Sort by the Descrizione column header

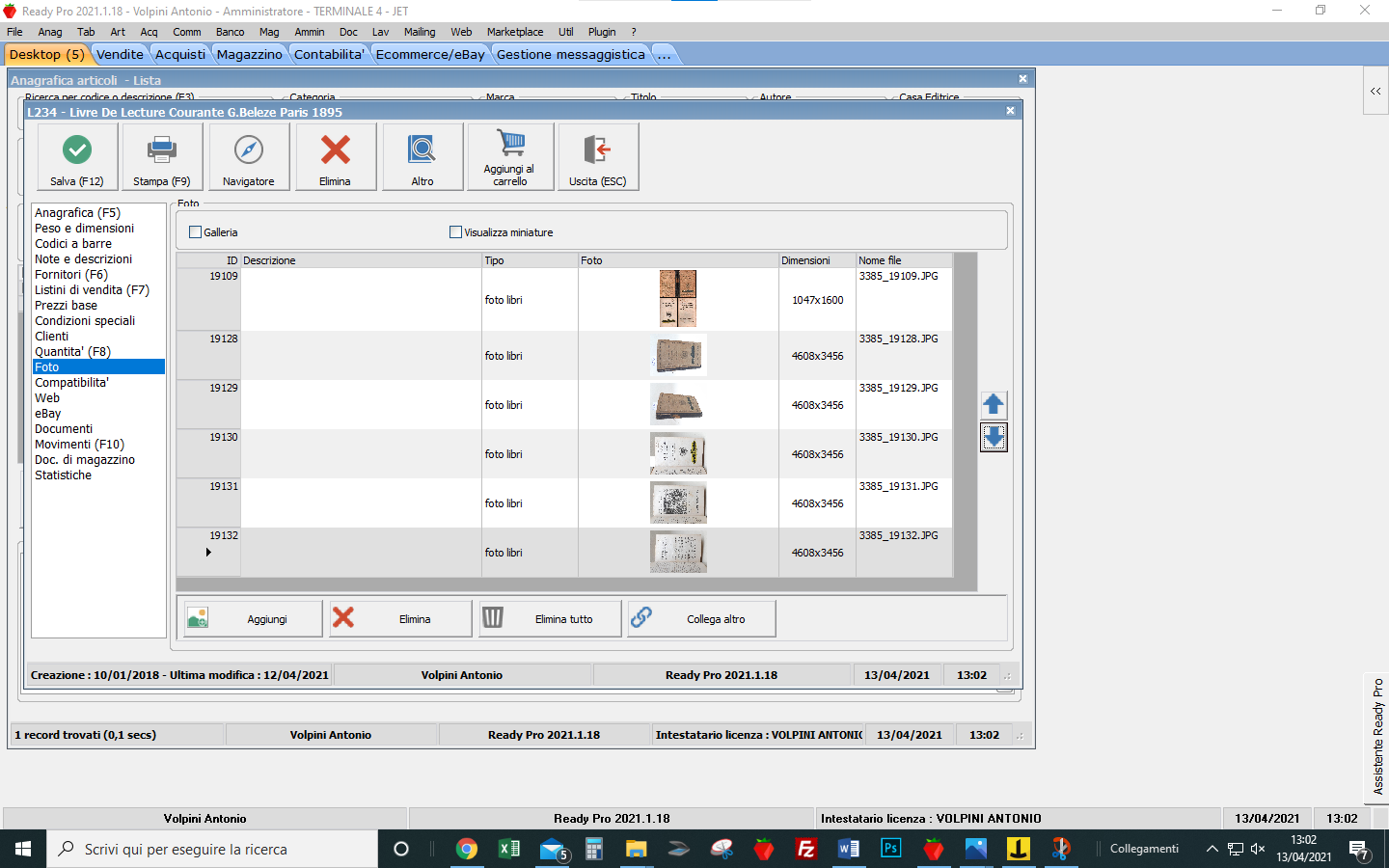click(x=361, y=260)
